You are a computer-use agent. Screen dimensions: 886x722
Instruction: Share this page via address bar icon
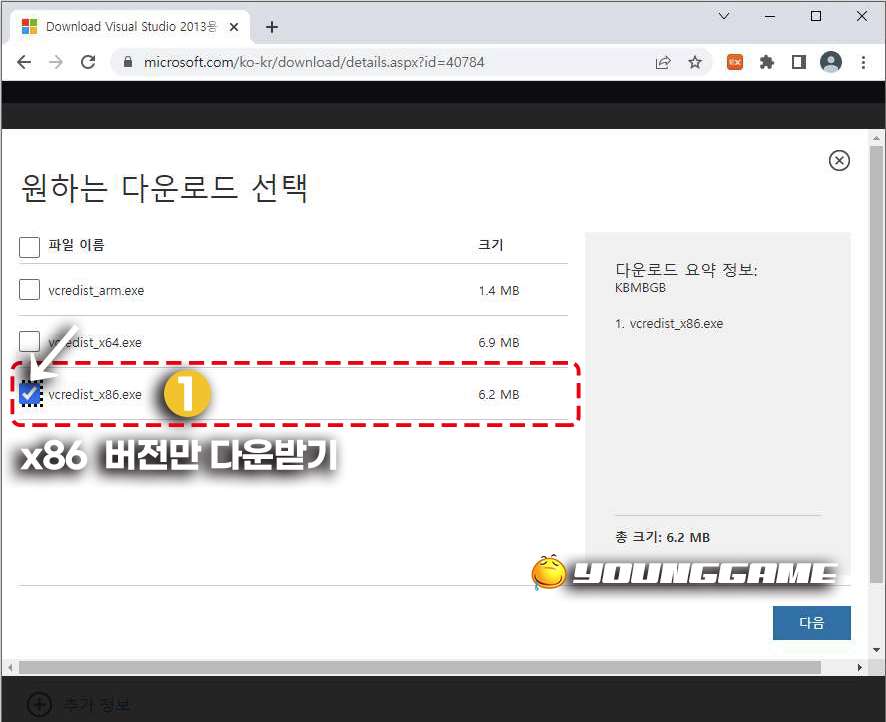(x=663, y=62)
